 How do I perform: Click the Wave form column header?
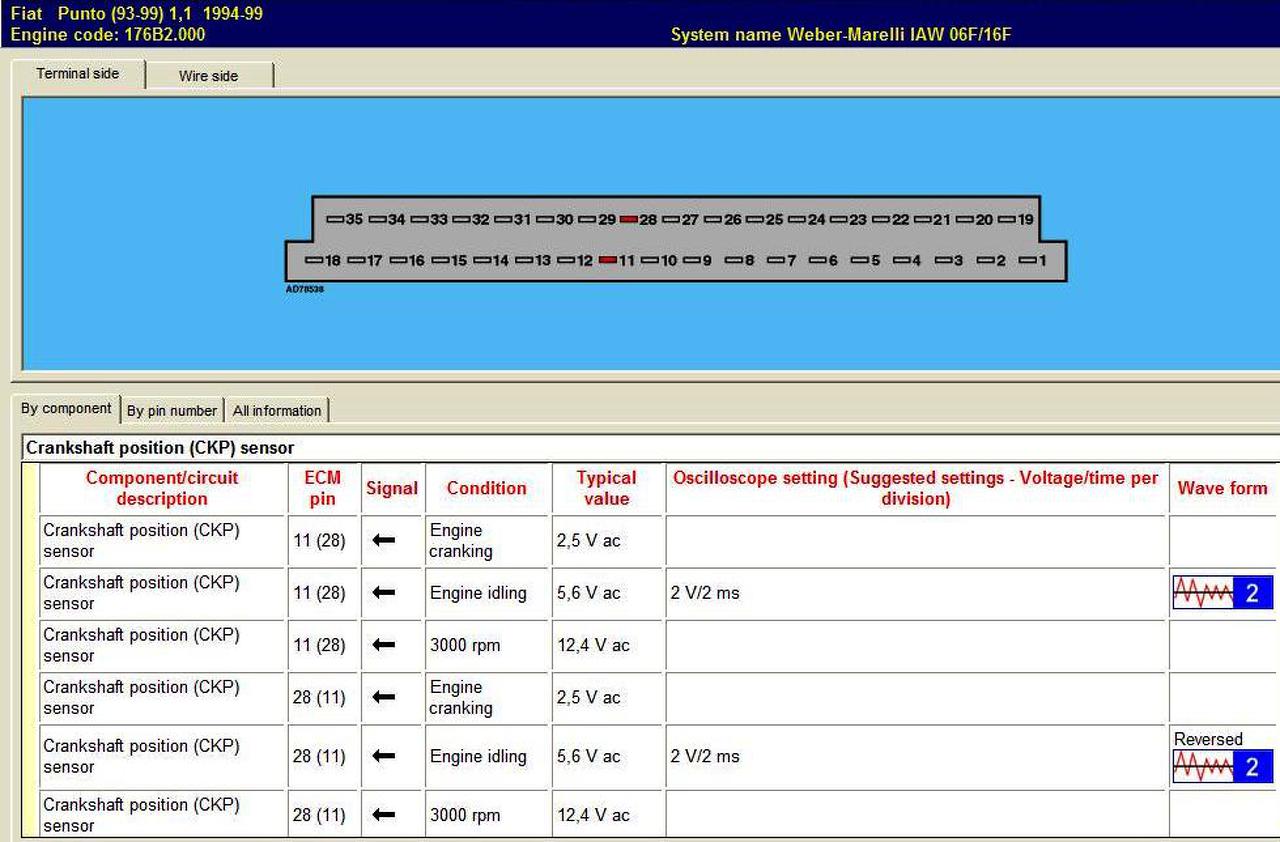click(x=1223, y=488)
